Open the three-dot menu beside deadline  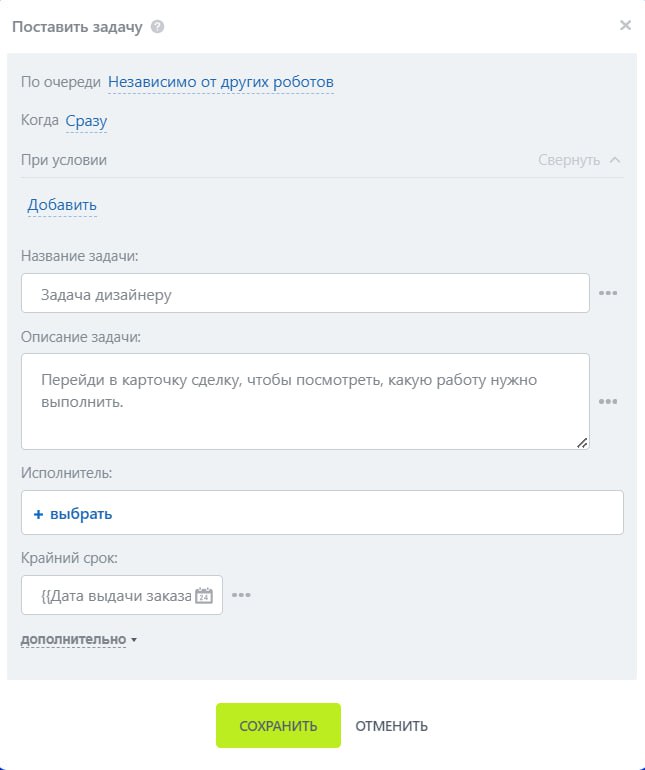pyautogui.click(x=241, y=595)
